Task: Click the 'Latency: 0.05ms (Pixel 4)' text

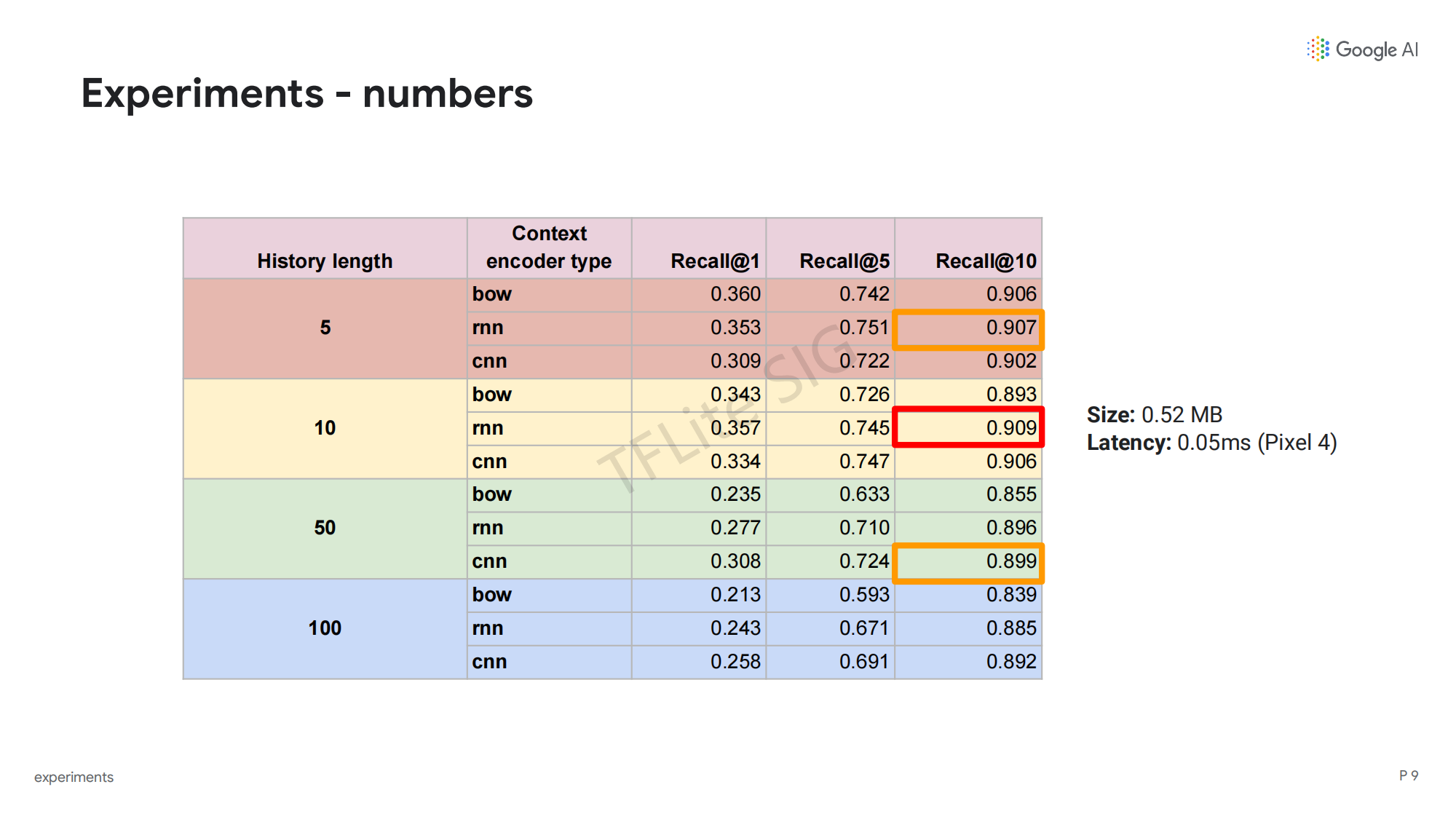Action: pyautogui.click(x=1212, y=443)
